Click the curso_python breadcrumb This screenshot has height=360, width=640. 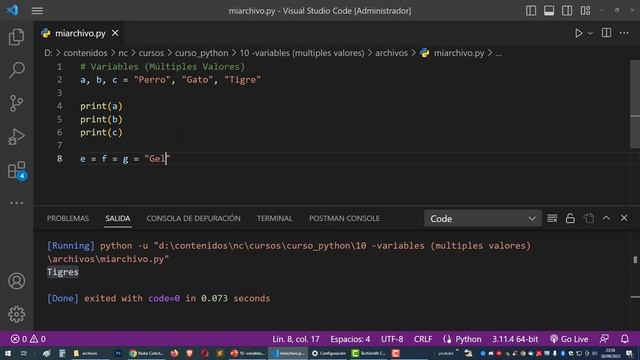click(x=202, y=53)
